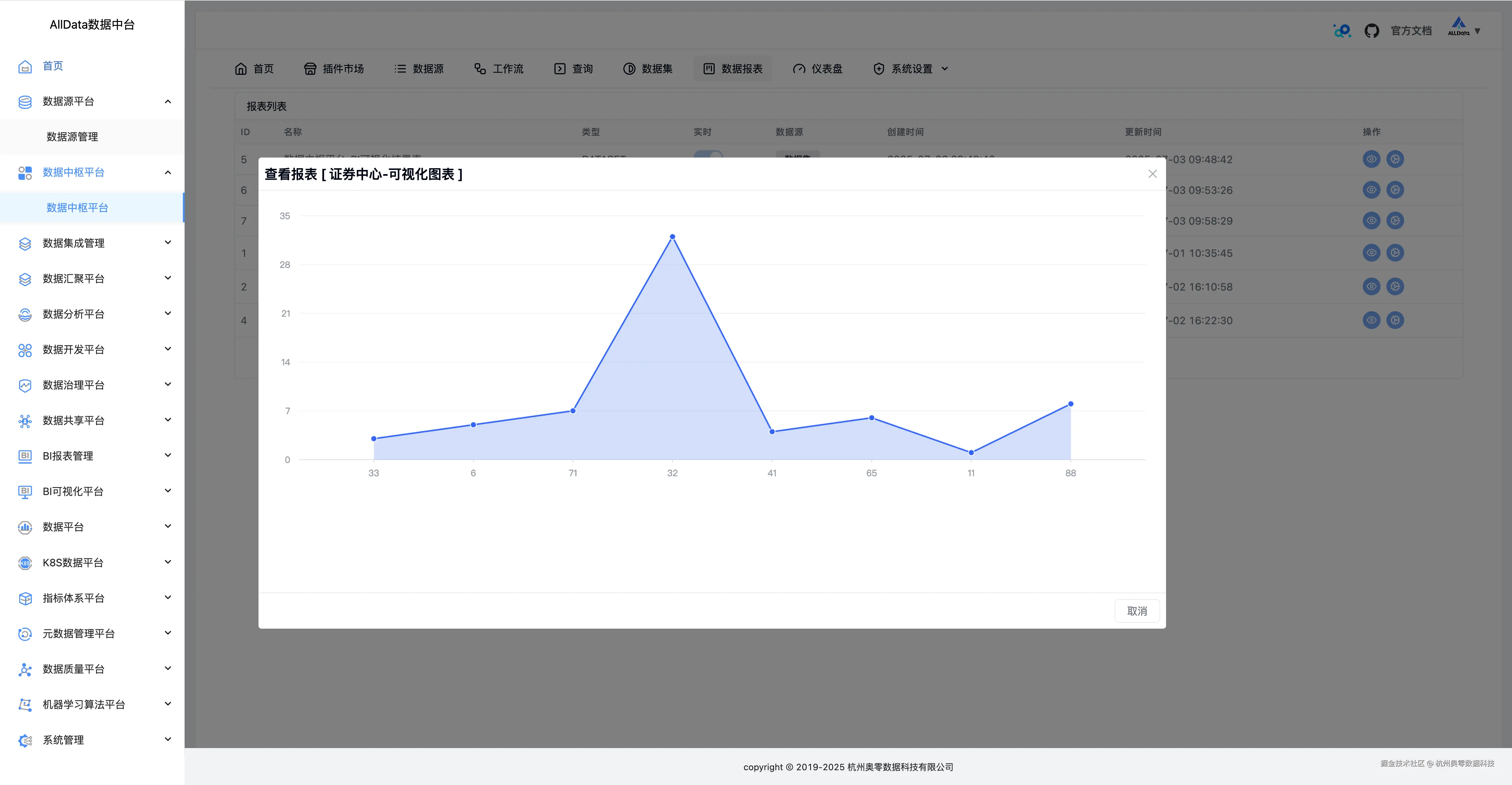Open the 官方文档 link
The width and height of the screenshot is (1512, 785).
click(x=1411, y=30)
